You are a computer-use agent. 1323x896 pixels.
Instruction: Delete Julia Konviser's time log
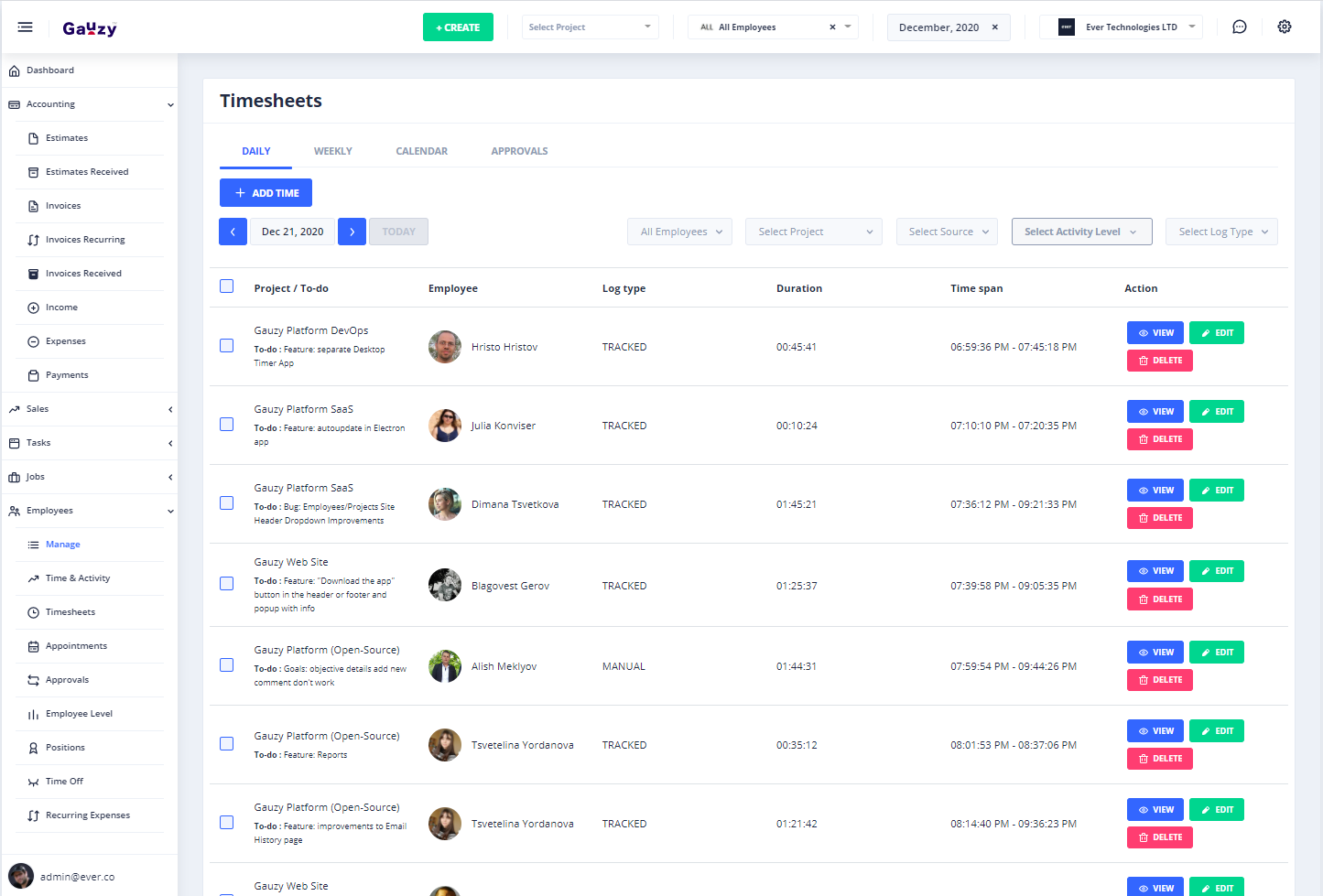(x=1159, y=439)
